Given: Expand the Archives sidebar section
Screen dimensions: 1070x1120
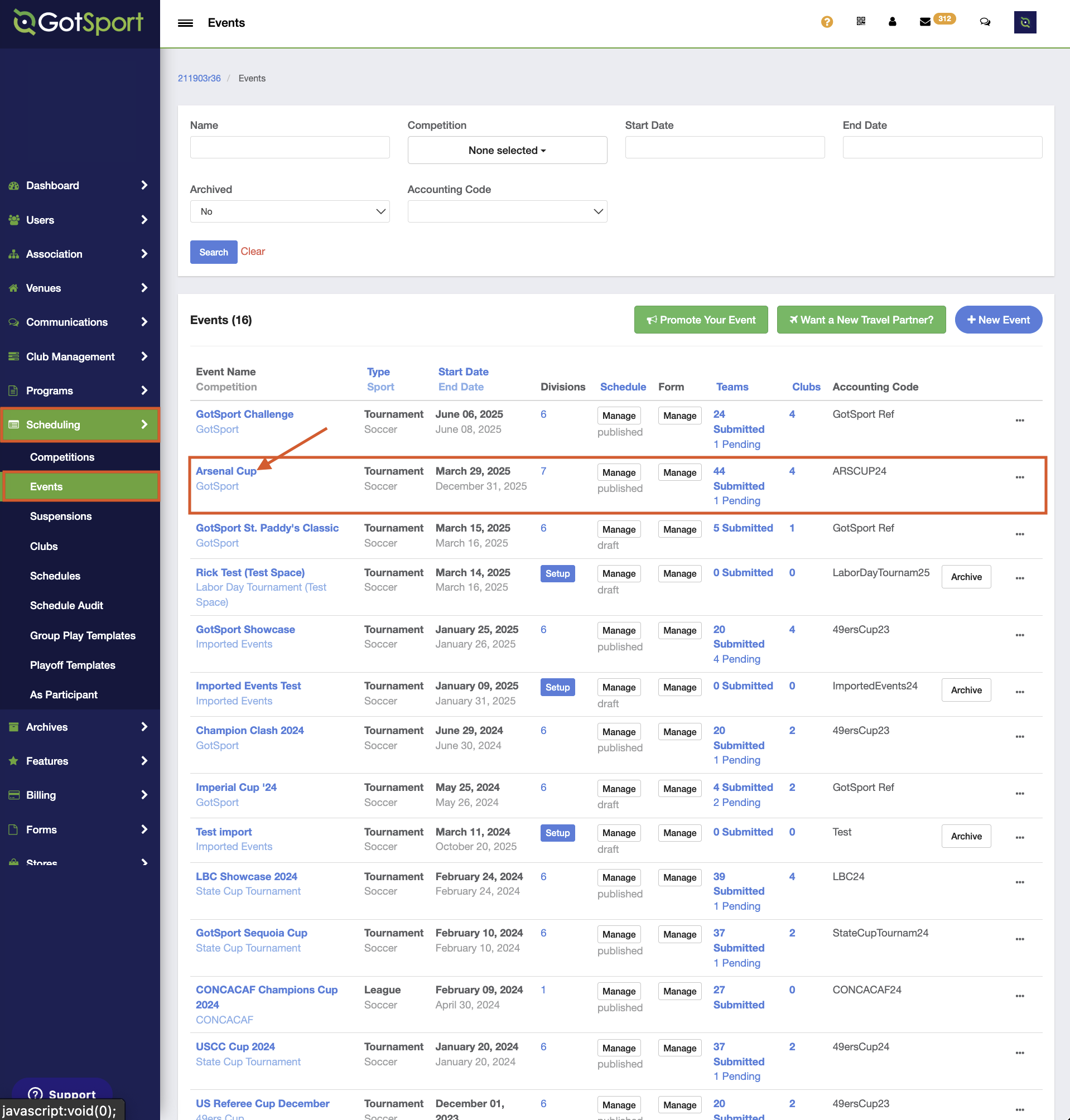Looking at the screenshot, I should click(x=80, y=727).
